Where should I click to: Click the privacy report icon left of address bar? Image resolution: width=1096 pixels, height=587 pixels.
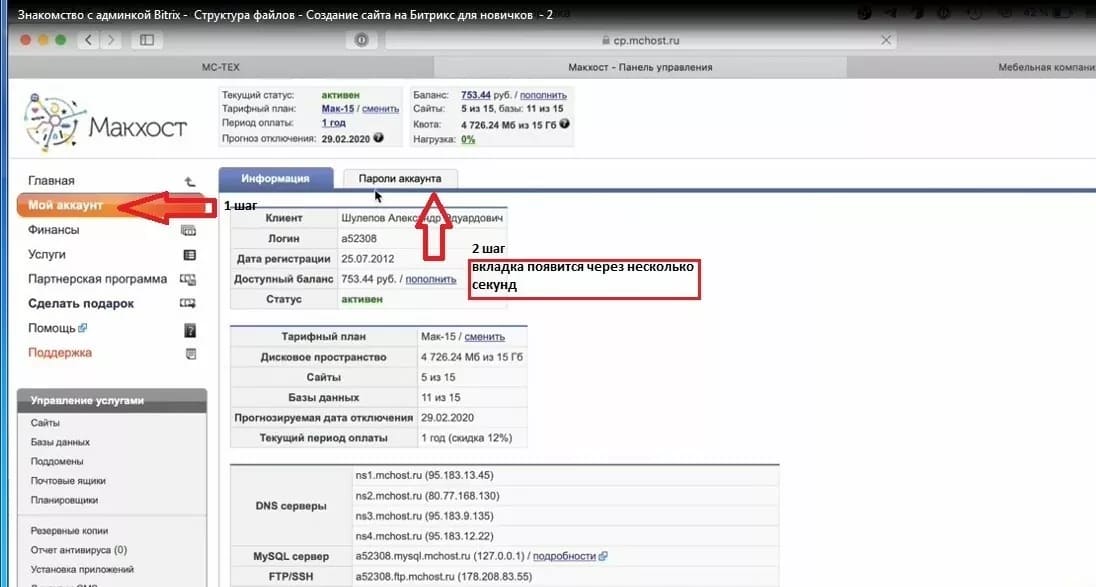coord(361,40)
